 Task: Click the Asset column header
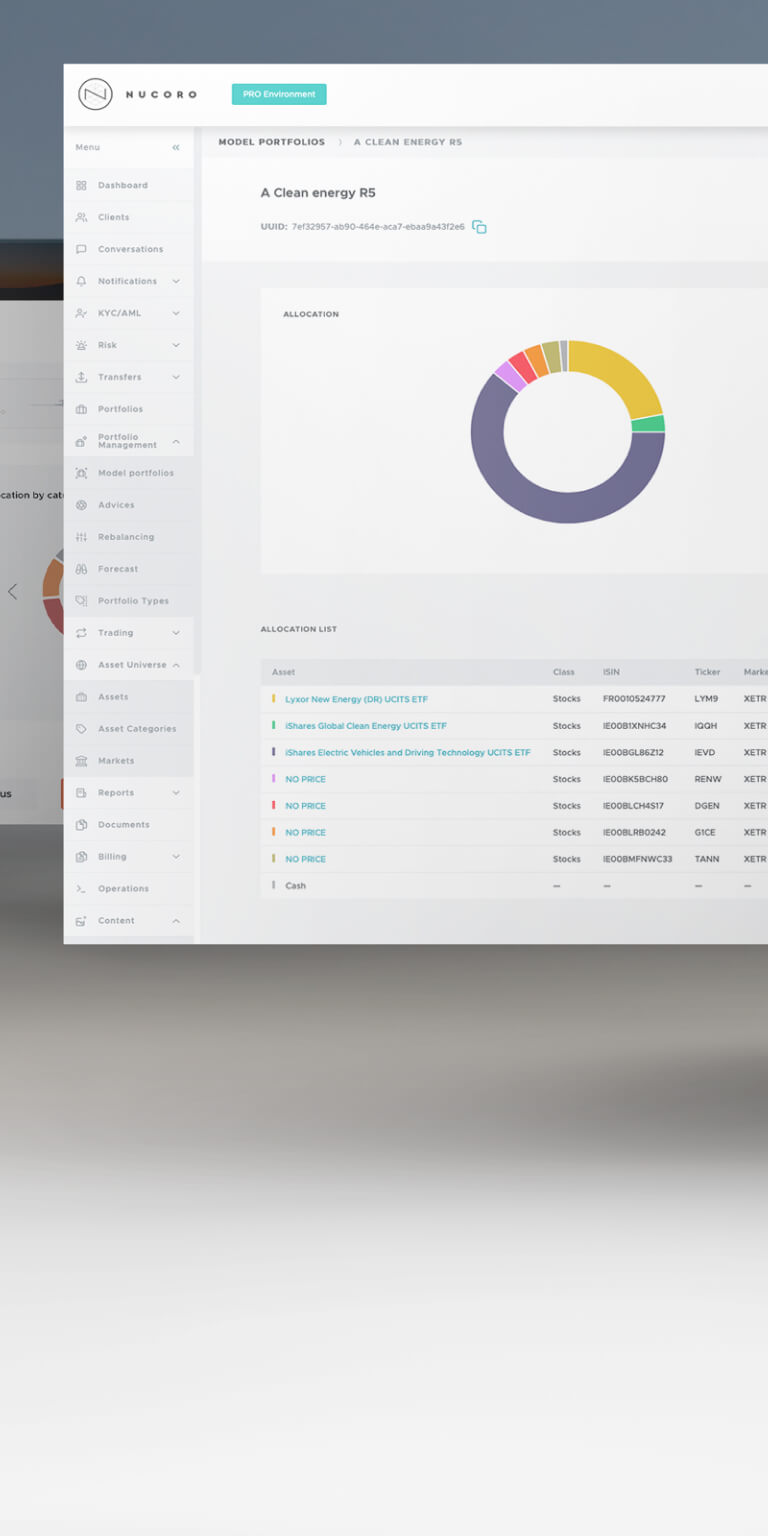coord(283,673)
